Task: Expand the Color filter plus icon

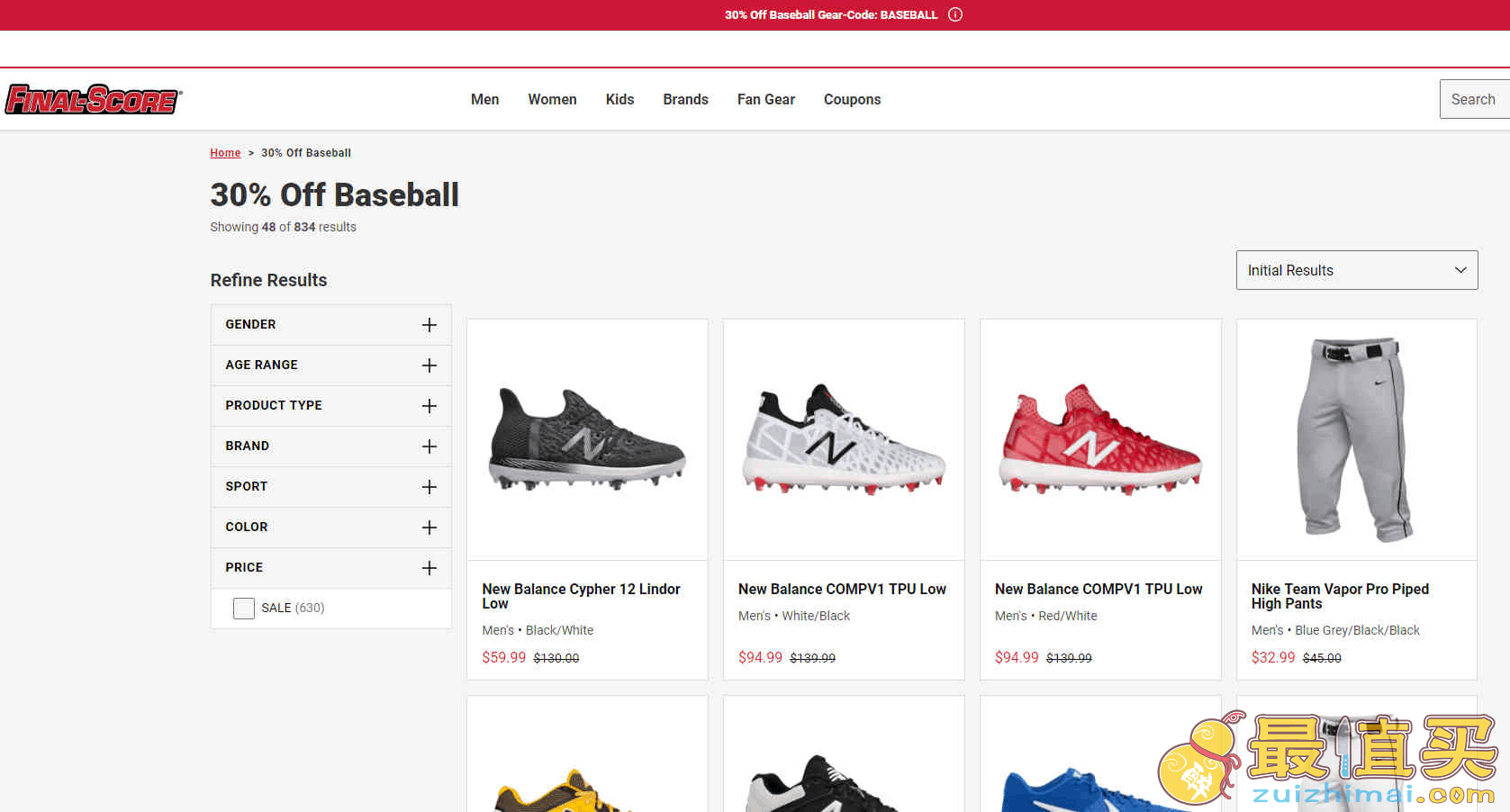Action: click(429, 528)
